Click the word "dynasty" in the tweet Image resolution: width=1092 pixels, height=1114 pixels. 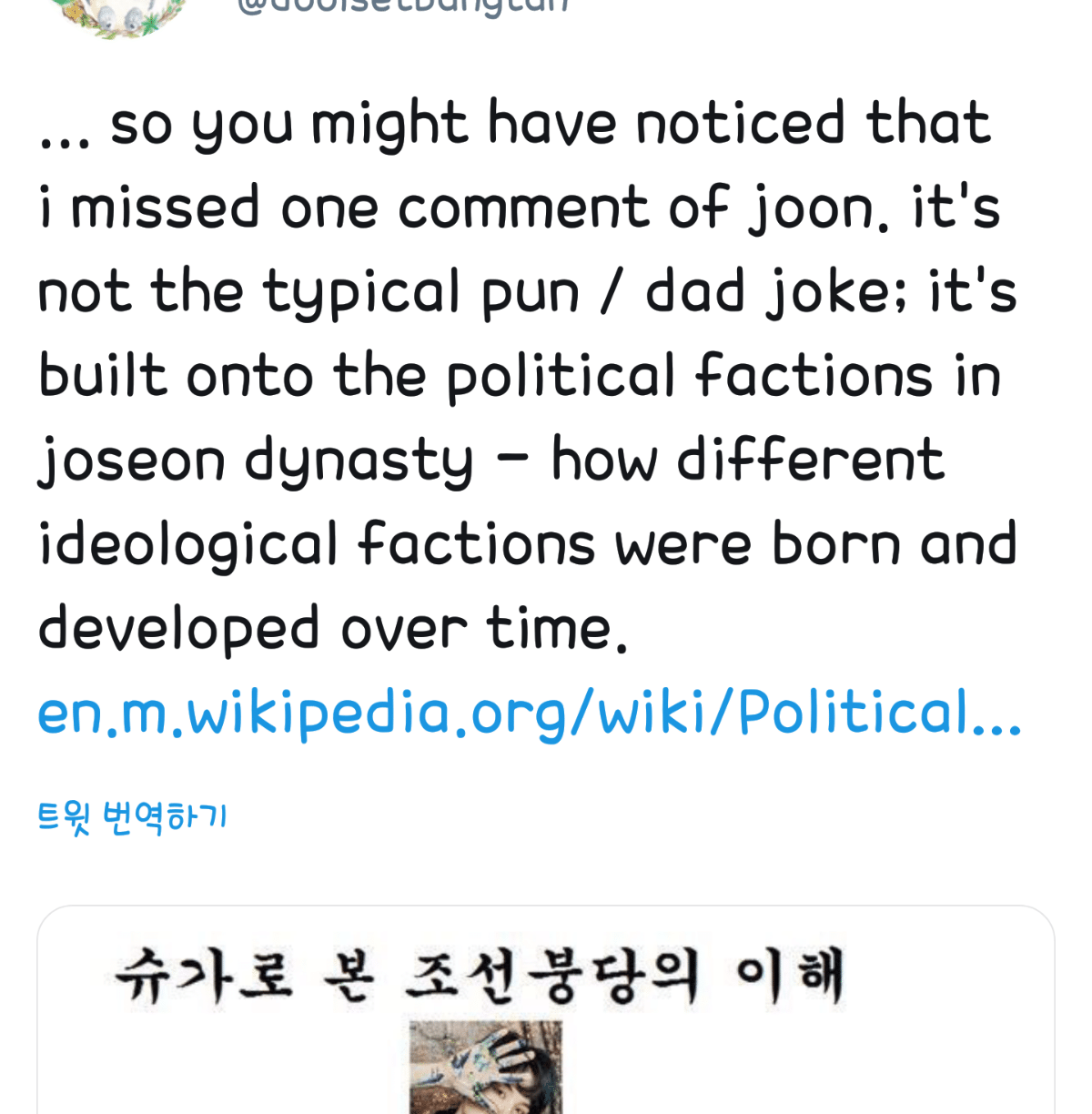(359, 460)
